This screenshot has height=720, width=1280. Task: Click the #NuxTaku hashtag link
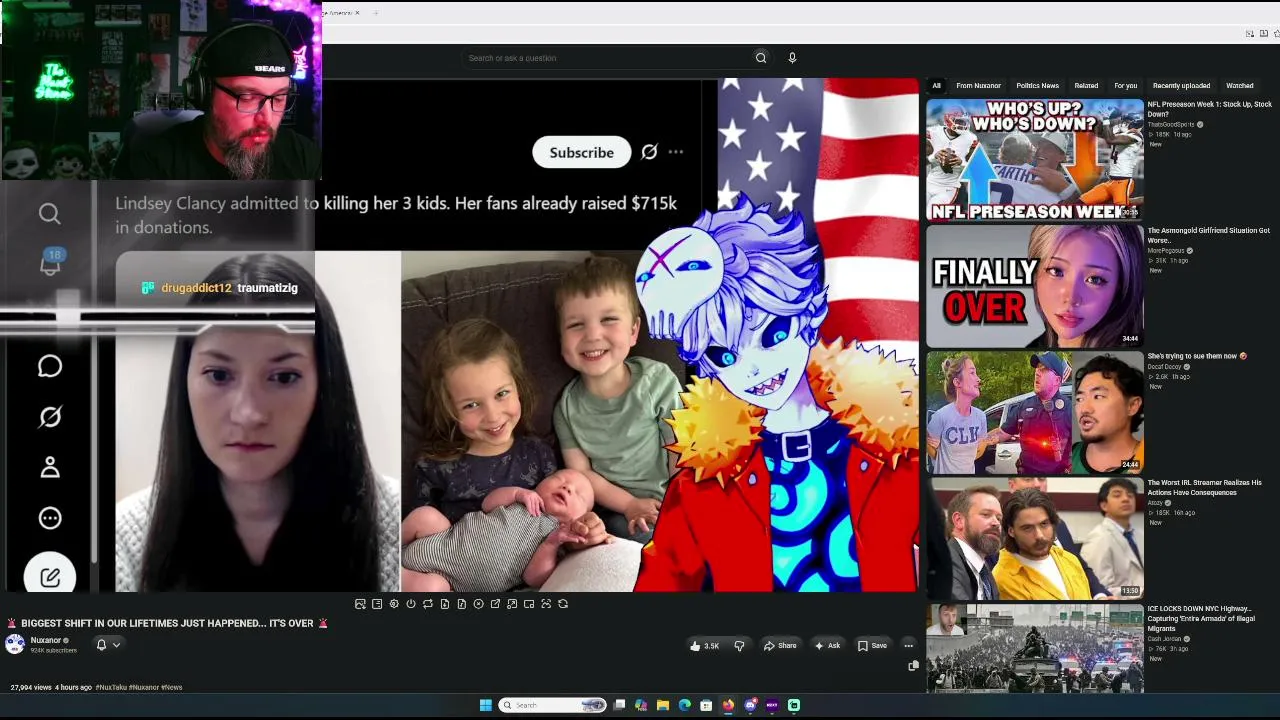pos(111,688)
